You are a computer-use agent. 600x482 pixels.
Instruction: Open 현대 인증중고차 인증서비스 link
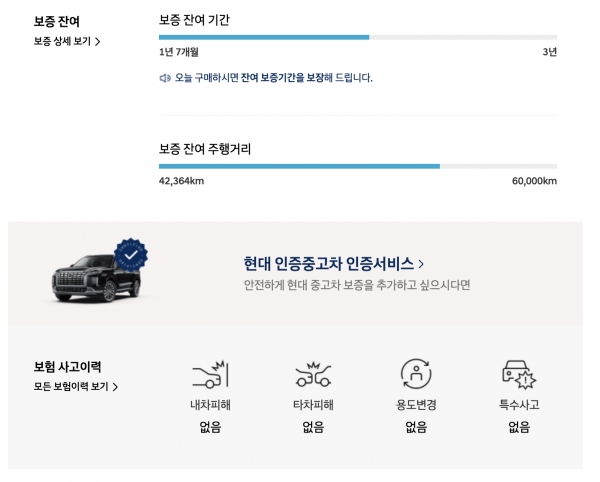click(x=328, y=264)
